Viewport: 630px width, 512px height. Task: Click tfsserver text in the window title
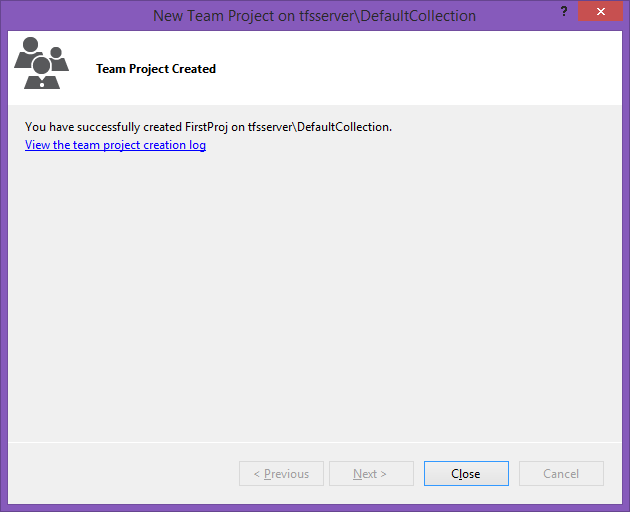(x=328, y=16)
